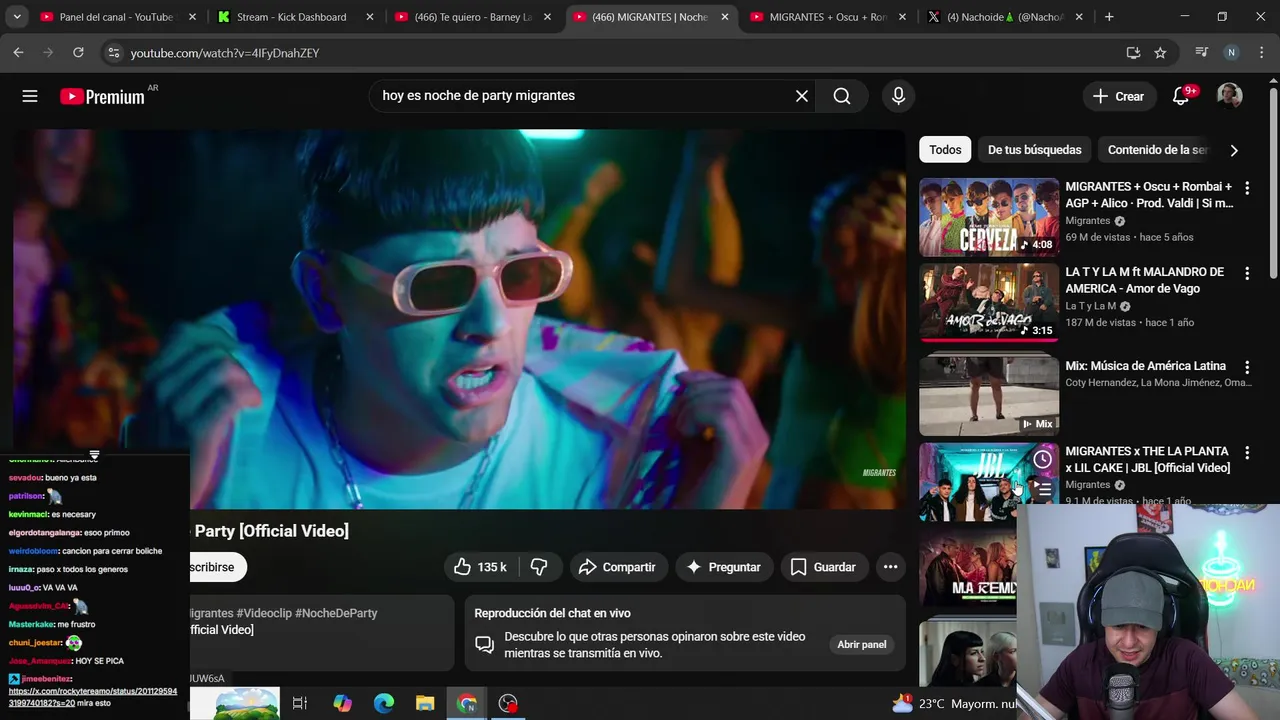
Task: Add JBL video to Watch later
Action: click(1042, 459)
